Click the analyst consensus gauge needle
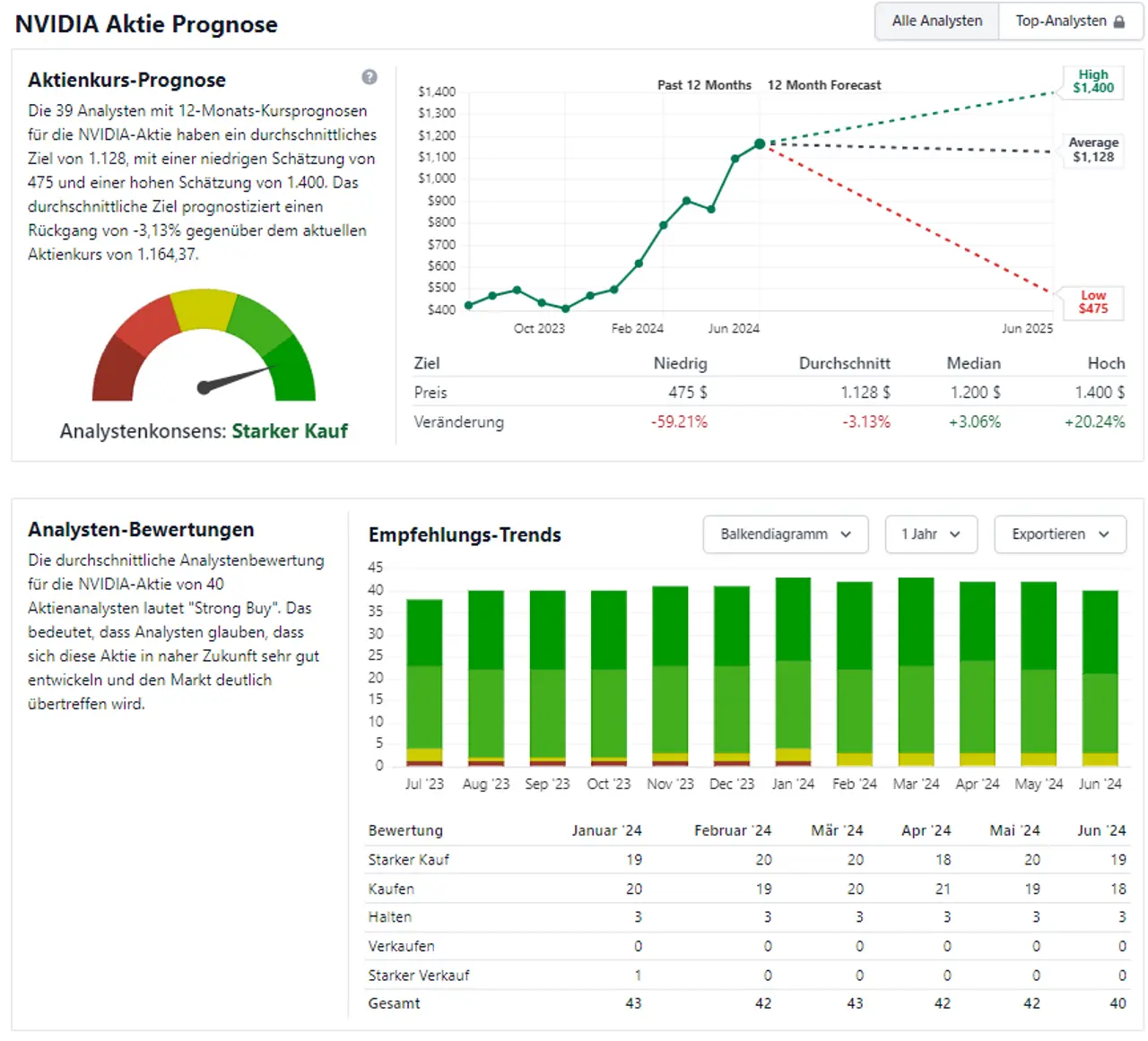This screenshot has width=1148, height=1041. click(x=233, y=378)
